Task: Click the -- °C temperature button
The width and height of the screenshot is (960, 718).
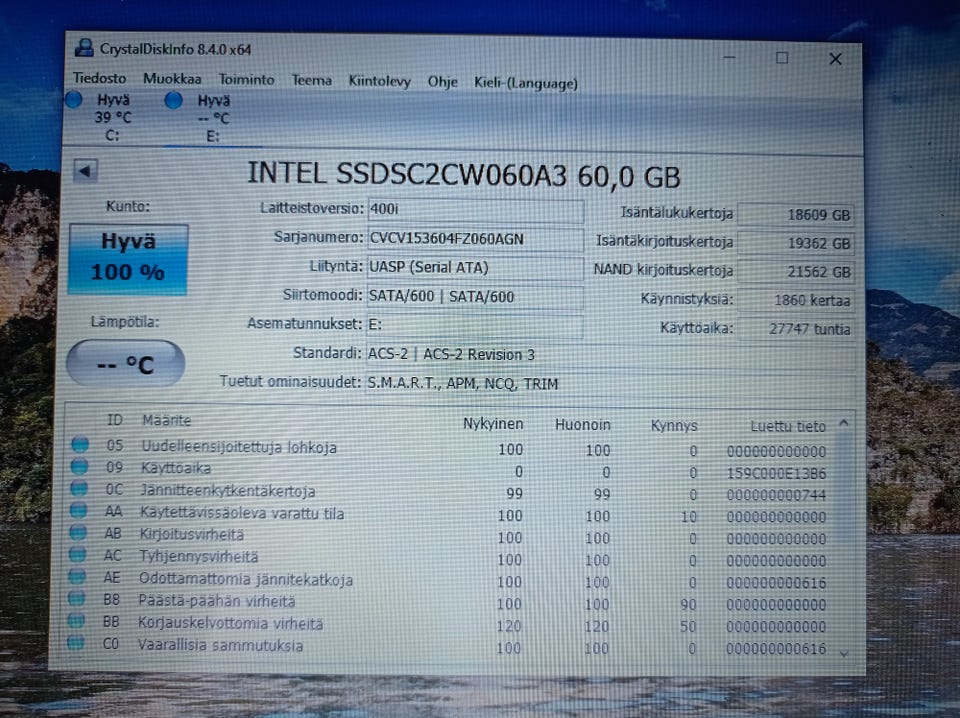Action: [126, 364]
